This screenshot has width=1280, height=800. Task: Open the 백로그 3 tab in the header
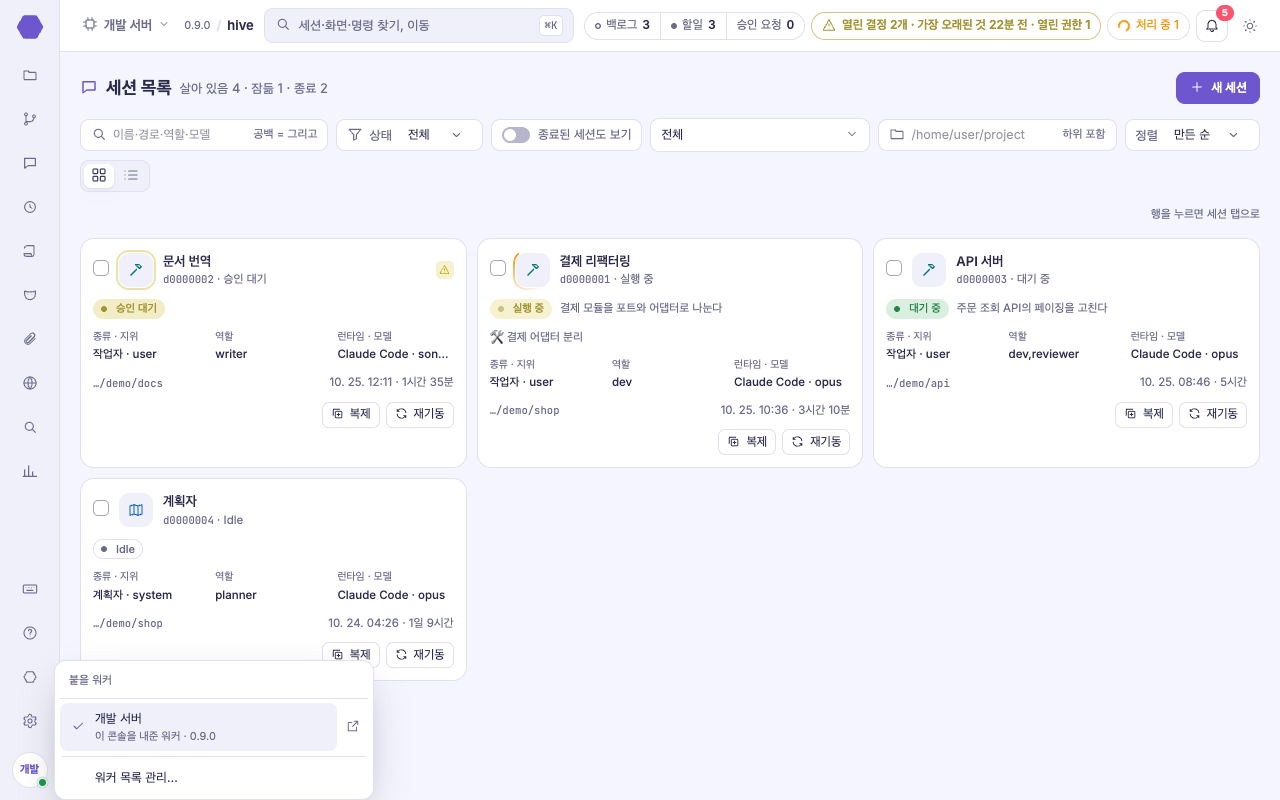click(x=622, y=25)
